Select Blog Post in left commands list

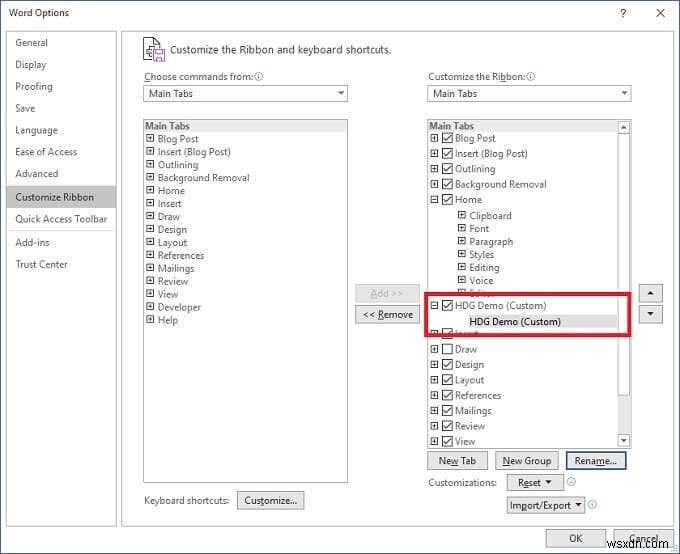[178, 139]
